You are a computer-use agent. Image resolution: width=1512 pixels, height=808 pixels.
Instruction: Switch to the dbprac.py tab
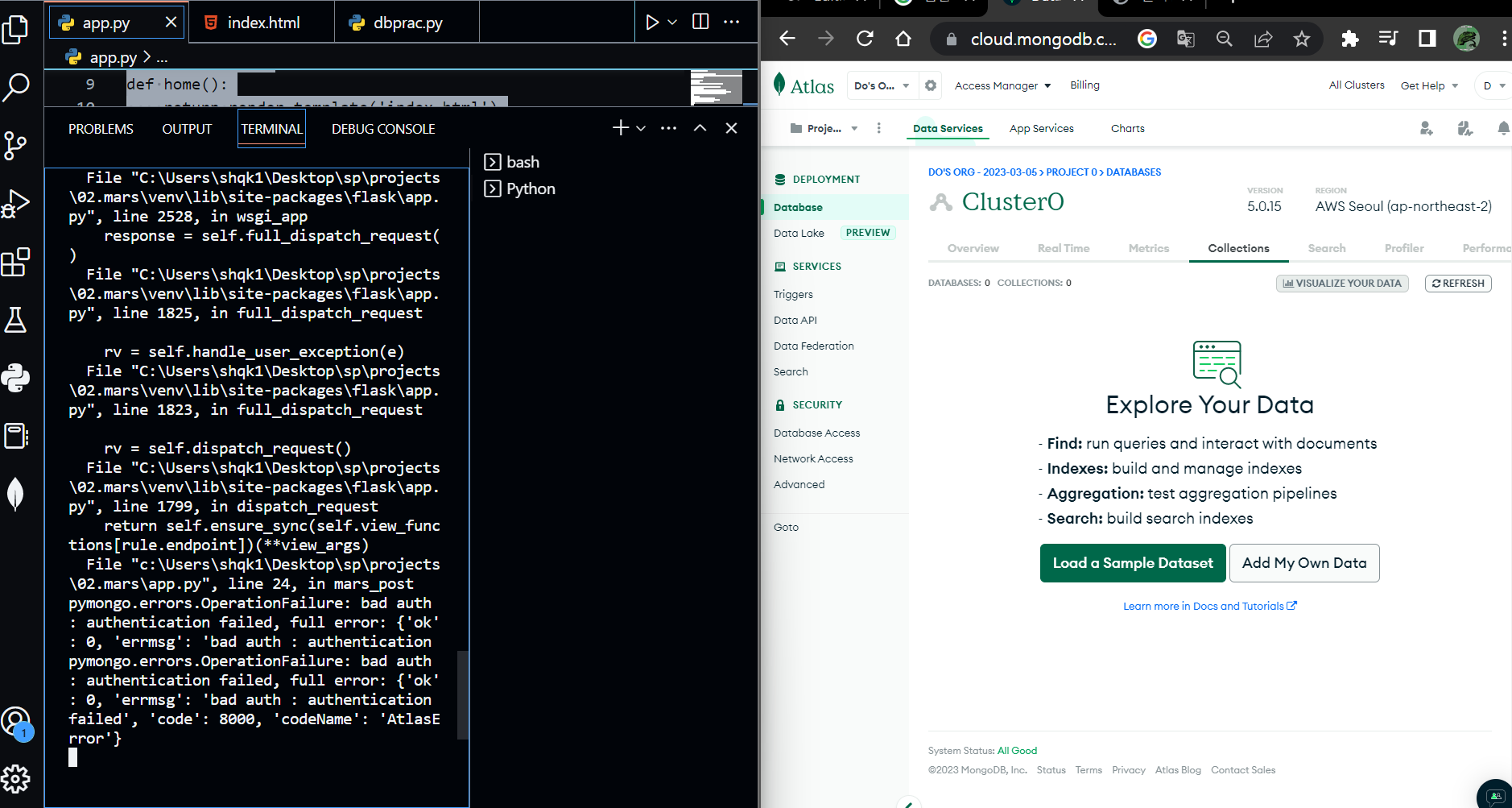point(407,23)
